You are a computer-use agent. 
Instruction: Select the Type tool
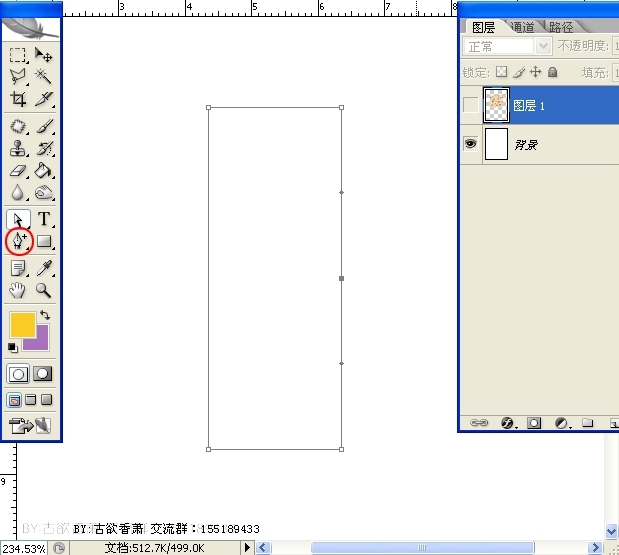tap(44, 219)
